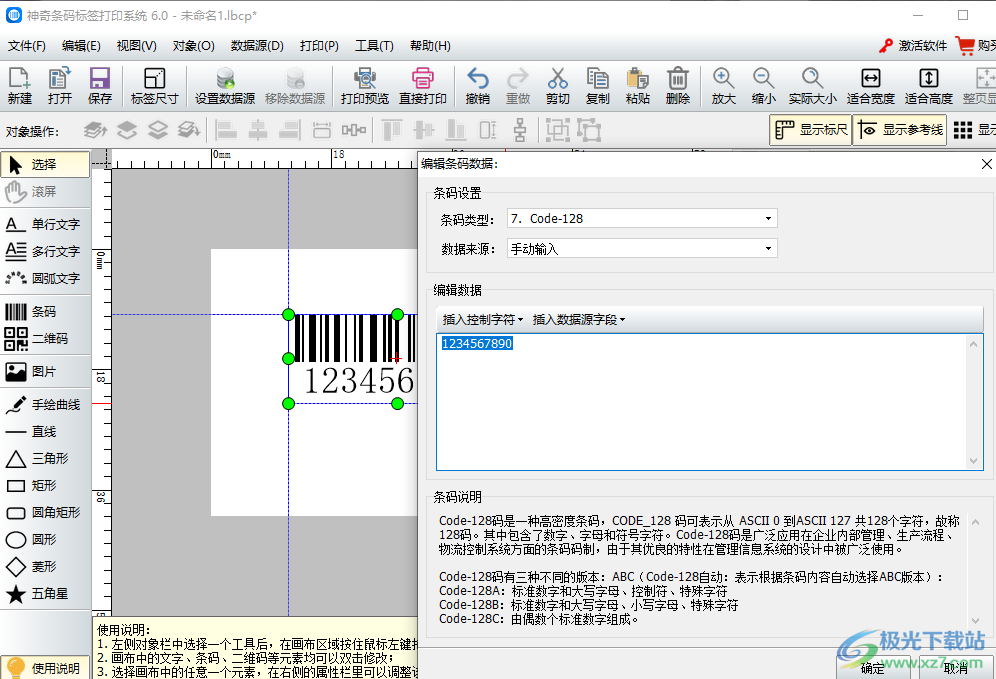Activate the 选择 pointer tool

point(44,165)
